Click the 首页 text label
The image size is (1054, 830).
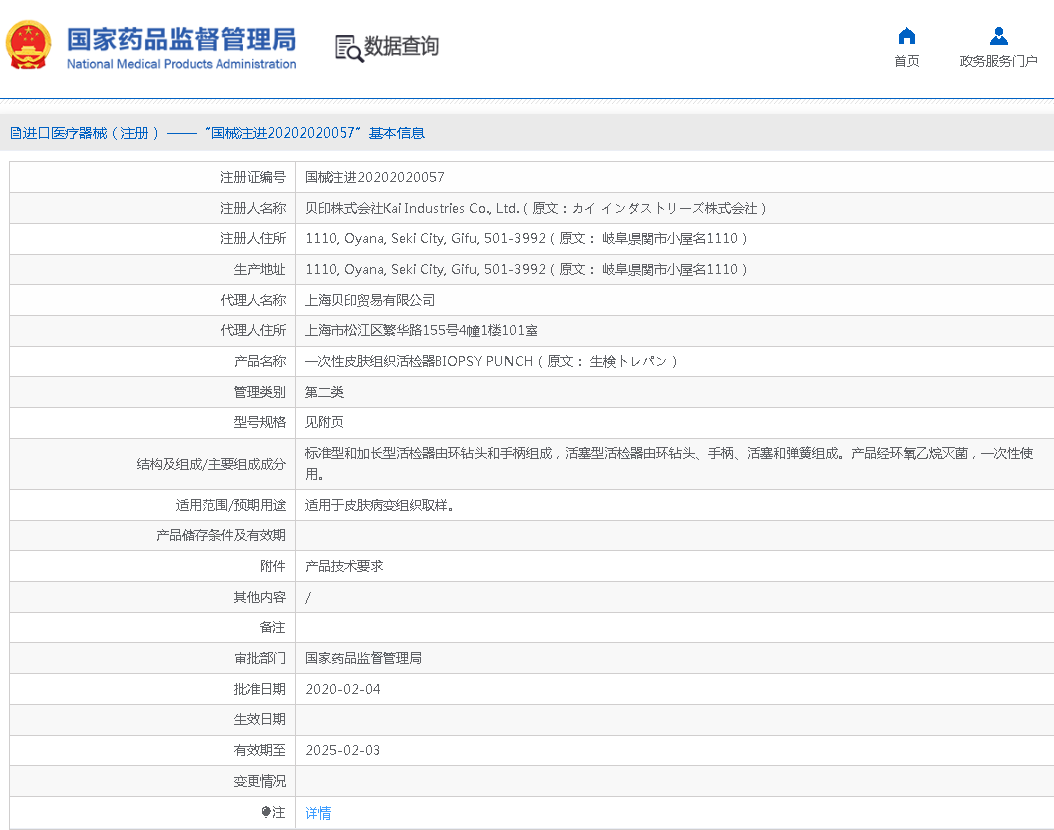906,61
